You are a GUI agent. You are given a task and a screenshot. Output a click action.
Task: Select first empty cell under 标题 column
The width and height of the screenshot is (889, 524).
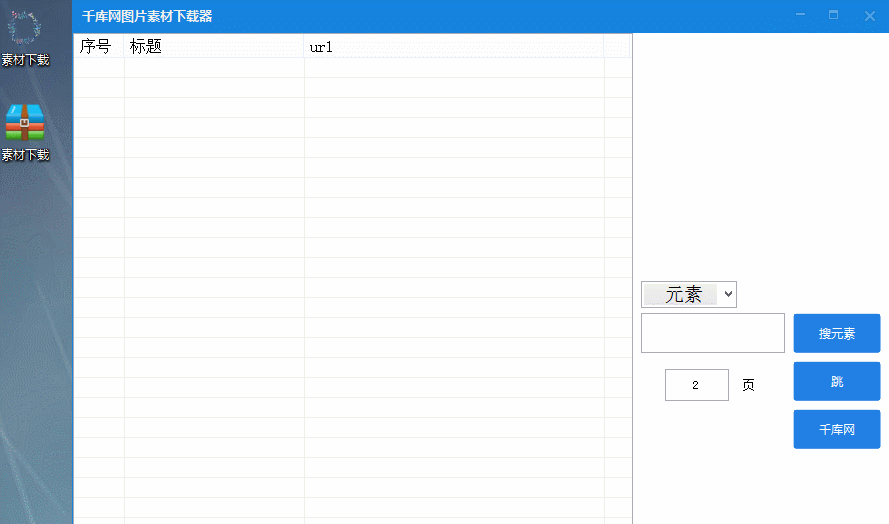pyautogui.click(x=213, y=68)
